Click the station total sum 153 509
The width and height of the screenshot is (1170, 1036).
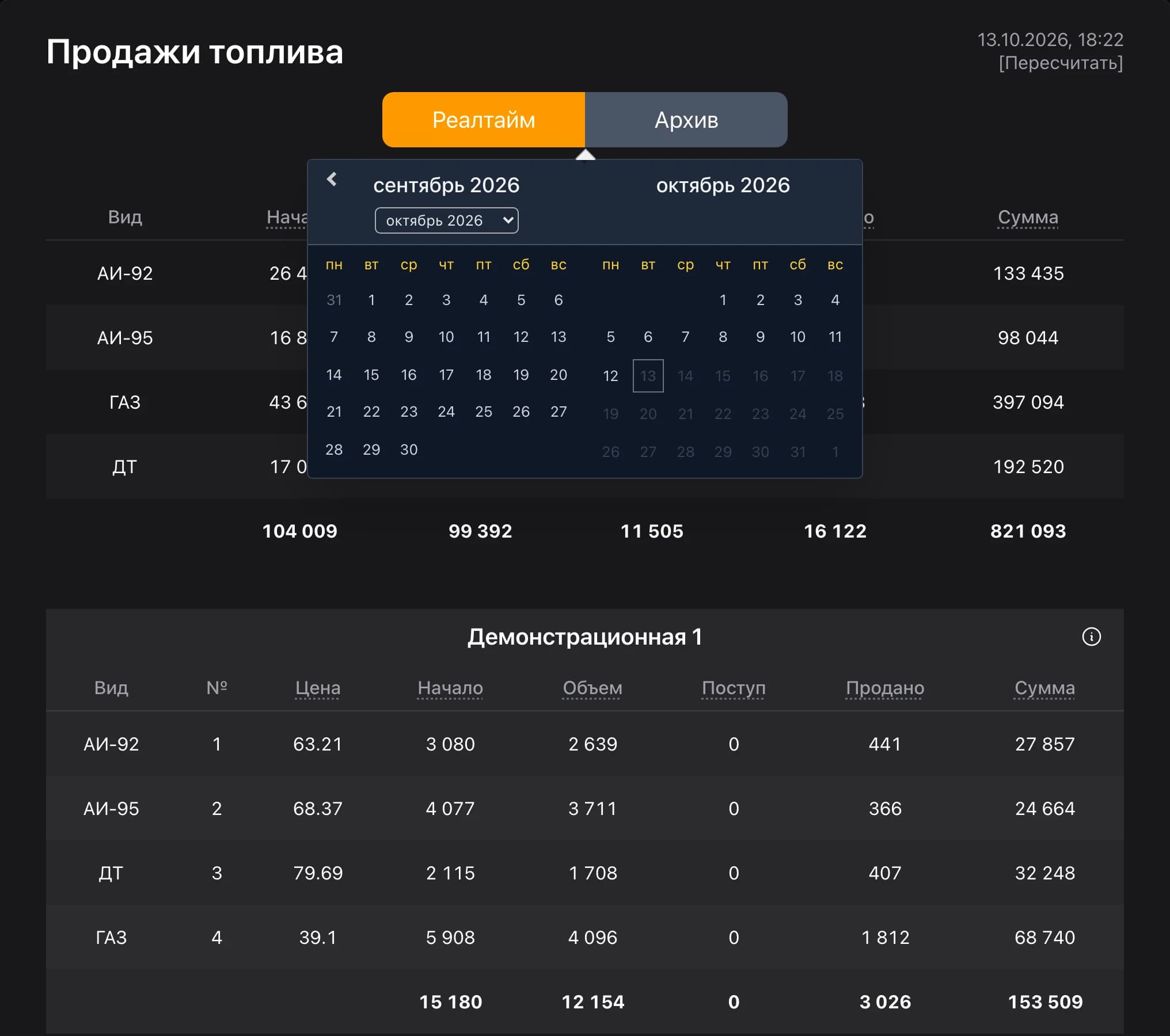tap(1045, 1002)
